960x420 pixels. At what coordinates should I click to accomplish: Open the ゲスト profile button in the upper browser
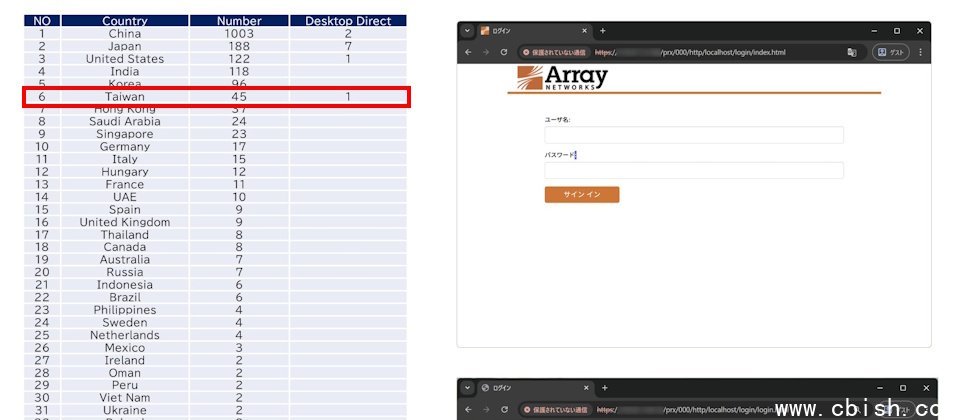coord(890,52)
